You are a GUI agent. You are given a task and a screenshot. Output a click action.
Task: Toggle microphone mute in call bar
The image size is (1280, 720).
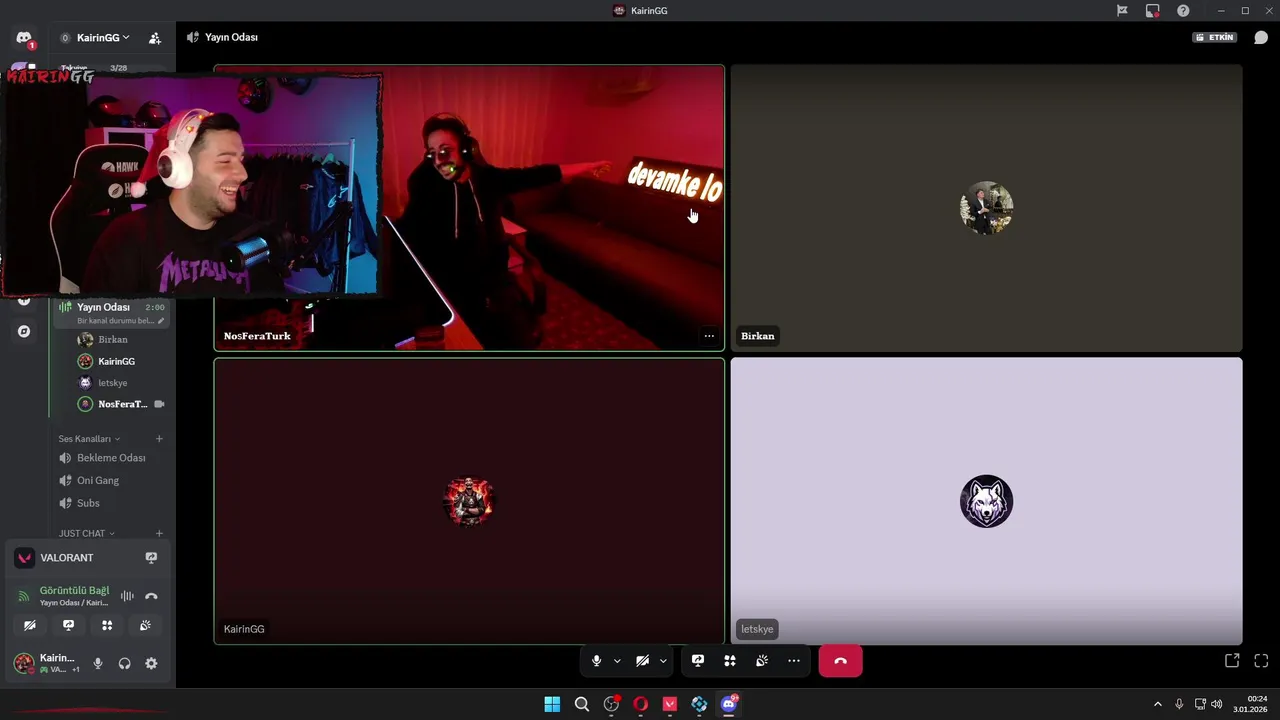(x=596, y=660)
